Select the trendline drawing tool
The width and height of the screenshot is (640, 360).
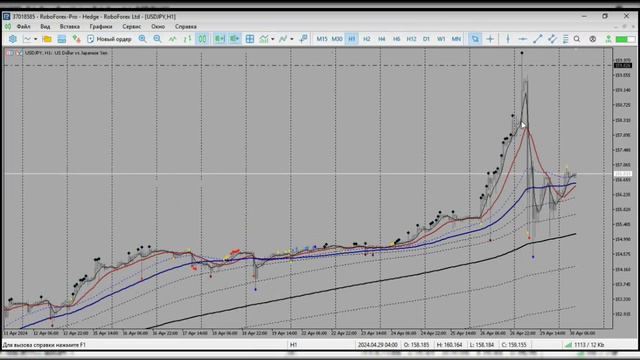point(538,39)
